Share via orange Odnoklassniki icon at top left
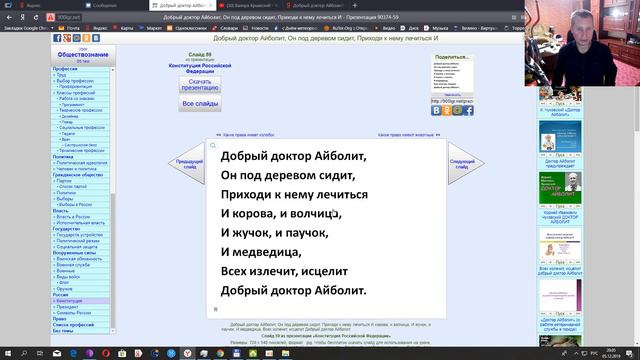 (86, 38)
